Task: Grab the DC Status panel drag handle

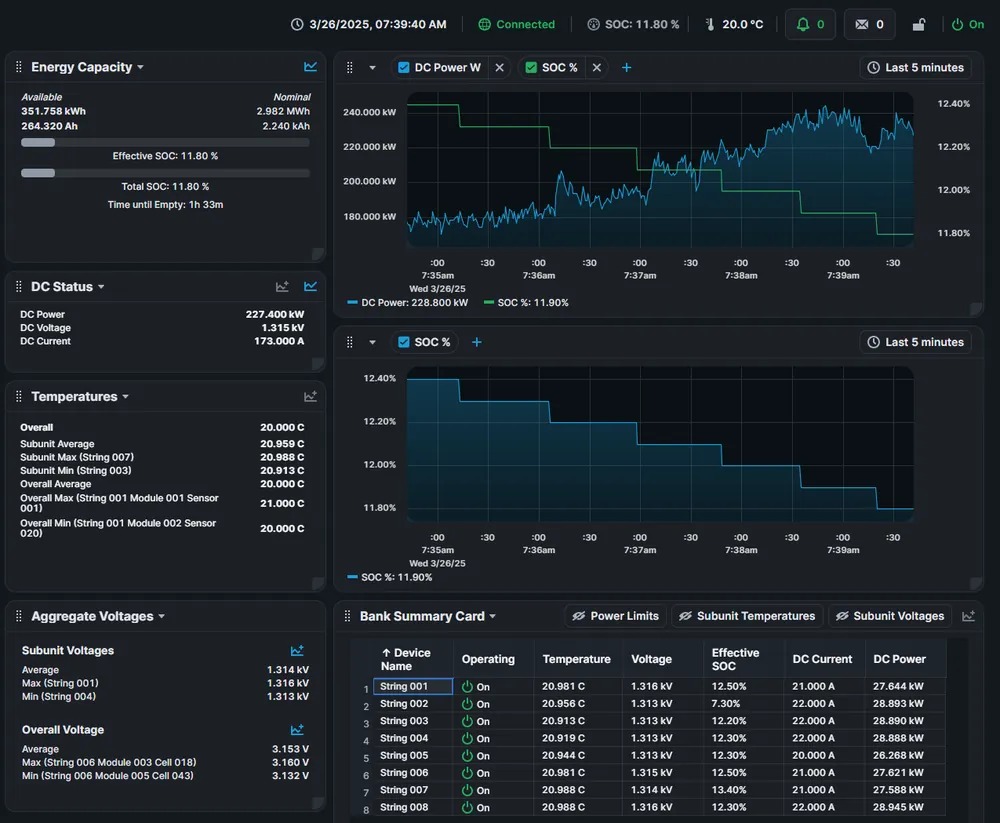Action: coord(18,286)
